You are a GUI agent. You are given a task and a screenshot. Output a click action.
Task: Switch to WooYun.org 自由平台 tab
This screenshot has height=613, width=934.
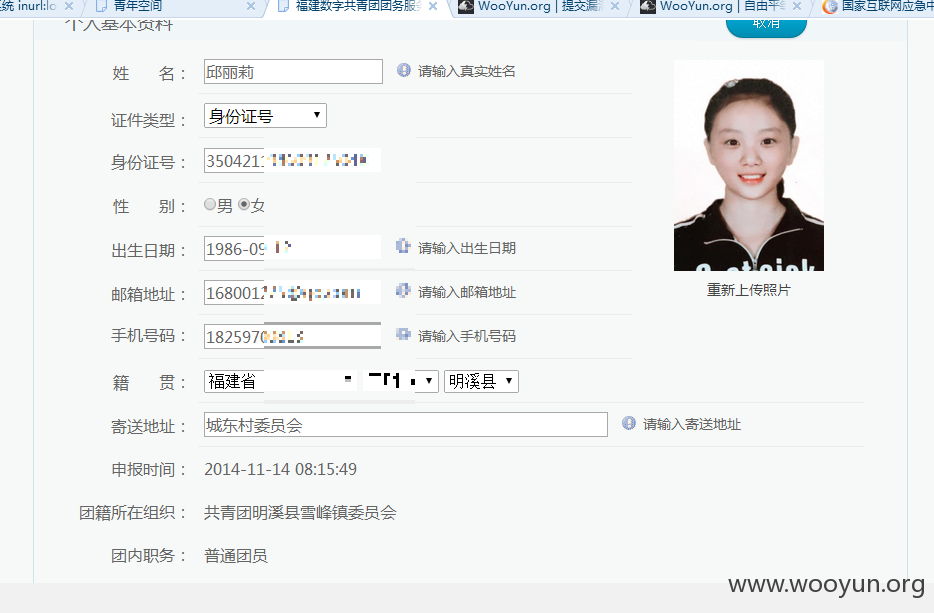(x=721, y=7)
